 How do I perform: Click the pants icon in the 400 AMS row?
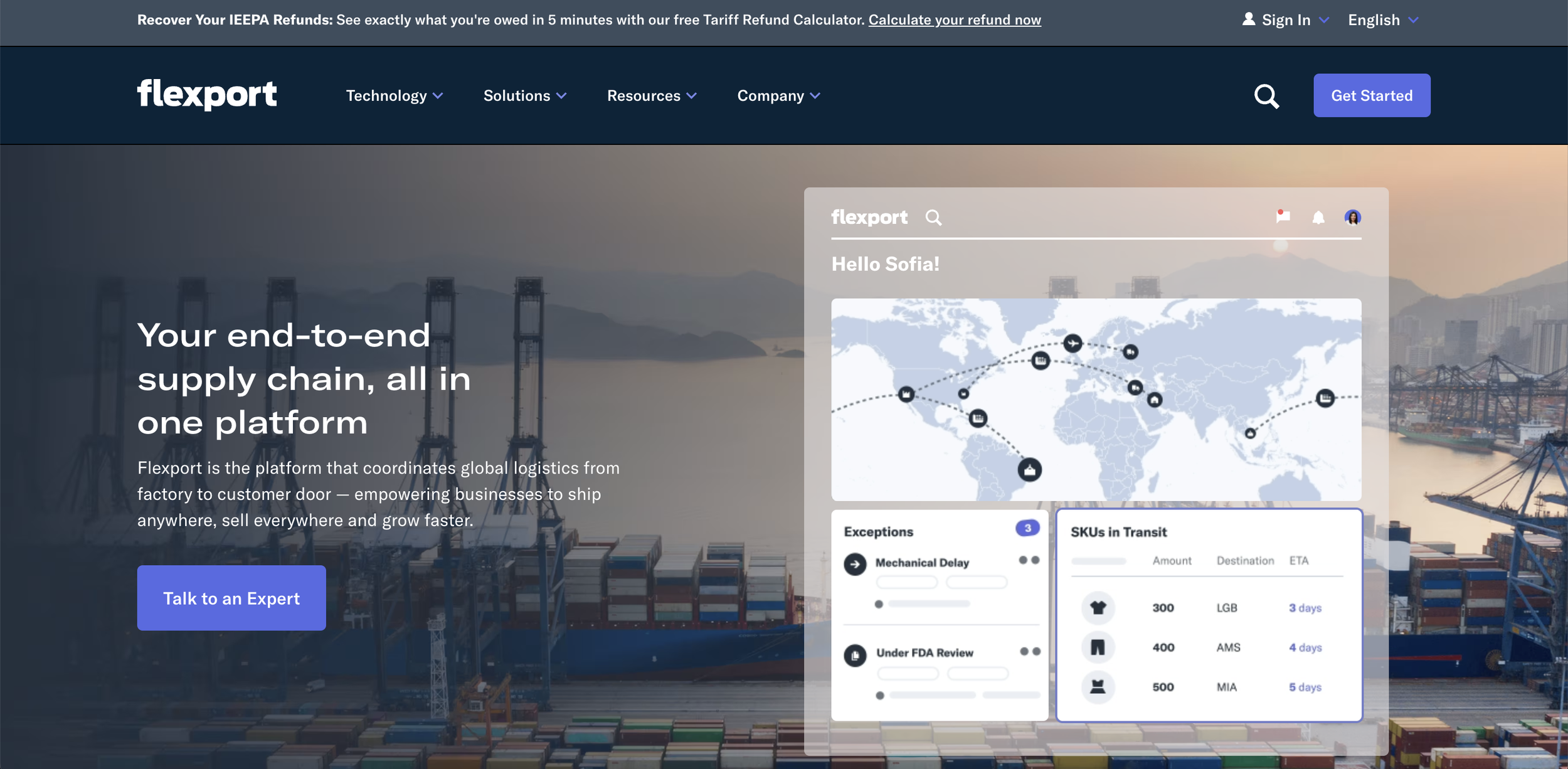click(1098, 647)
